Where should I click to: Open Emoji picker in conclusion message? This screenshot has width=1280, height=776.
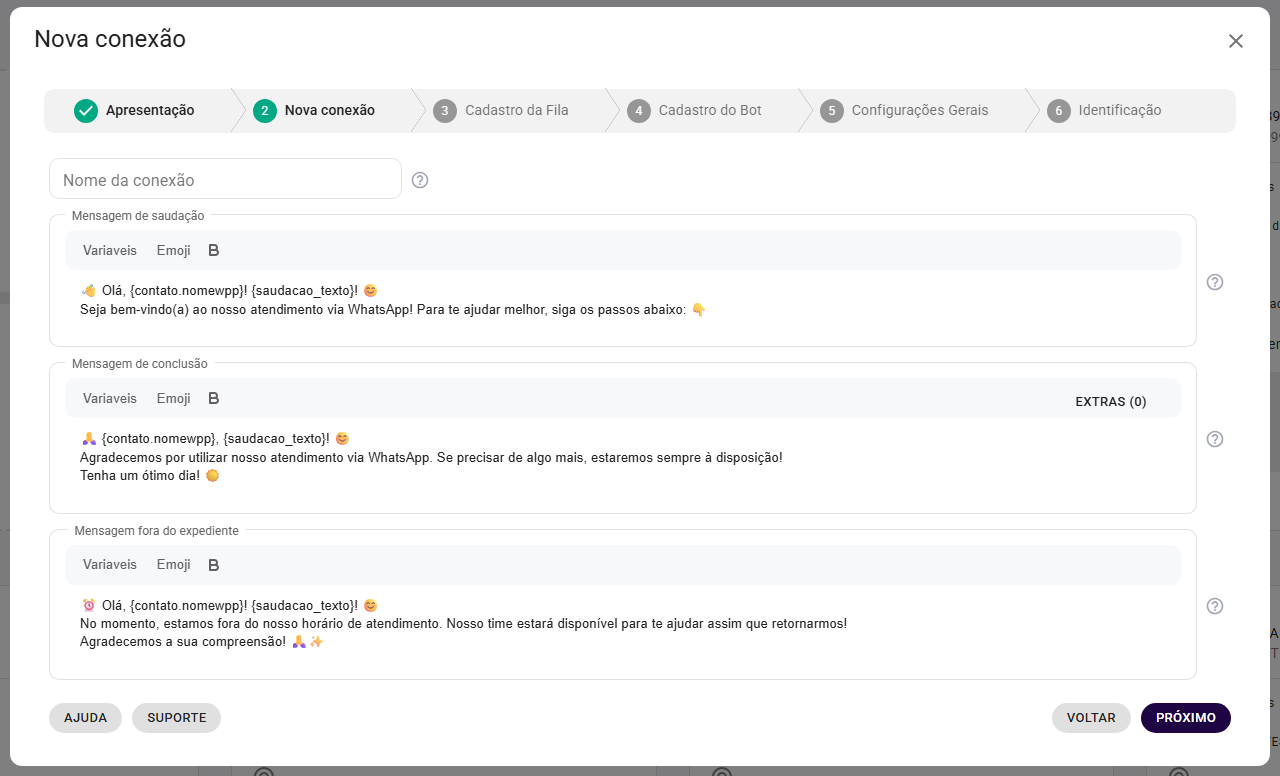173,398
